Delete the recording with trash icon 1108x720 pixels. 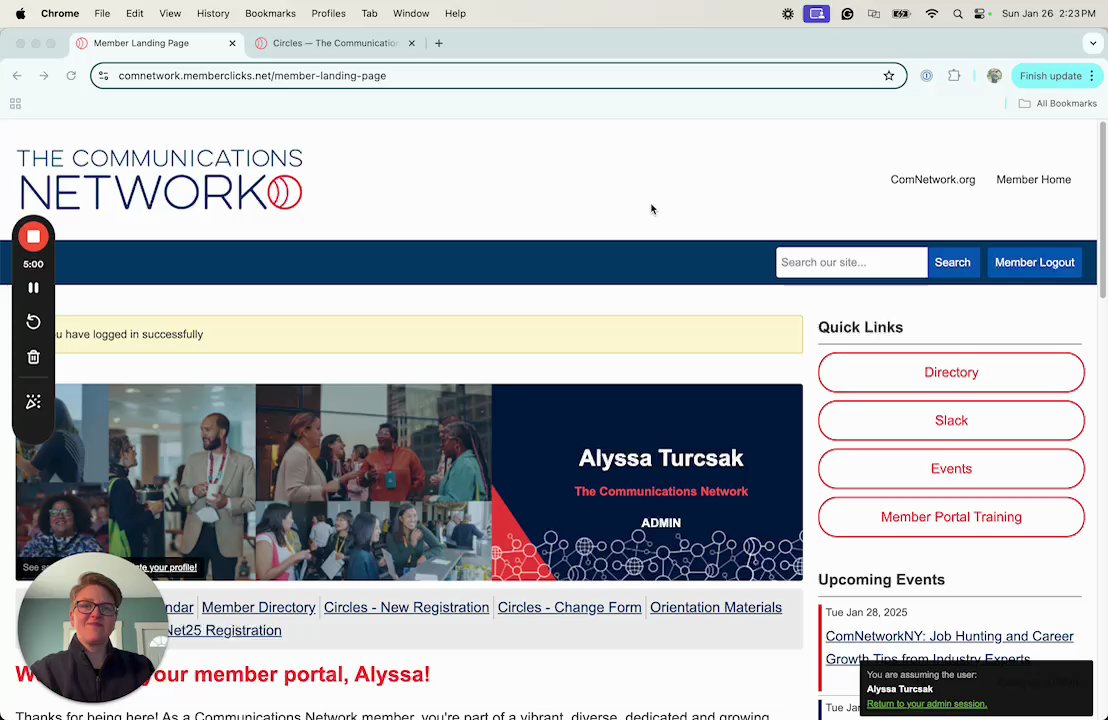point(33,357)
